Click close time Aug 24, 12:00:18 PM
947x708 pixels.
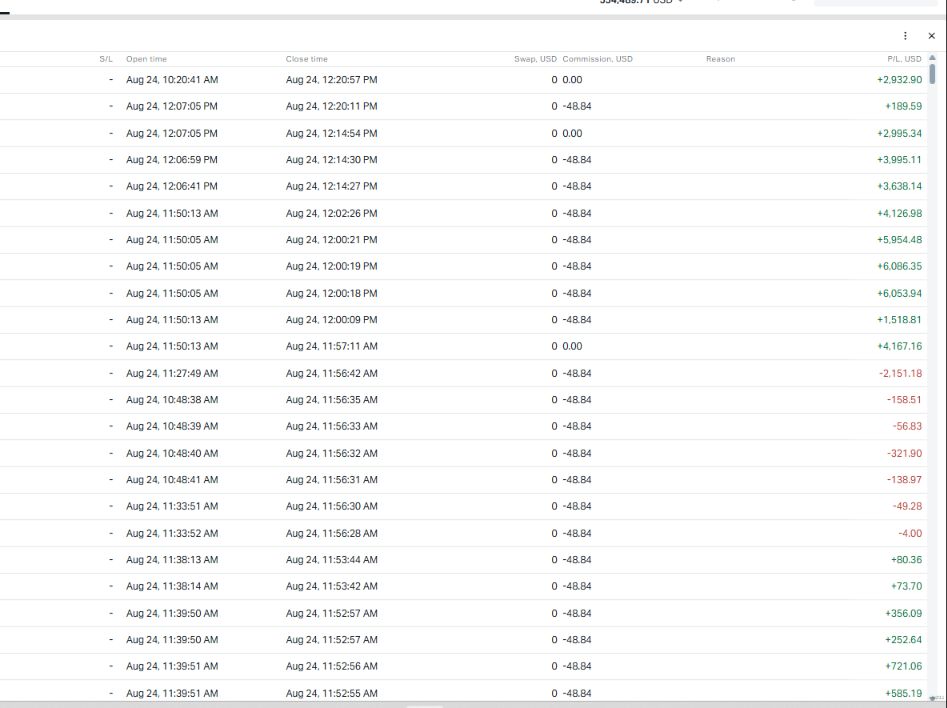[x=332, y=294]
